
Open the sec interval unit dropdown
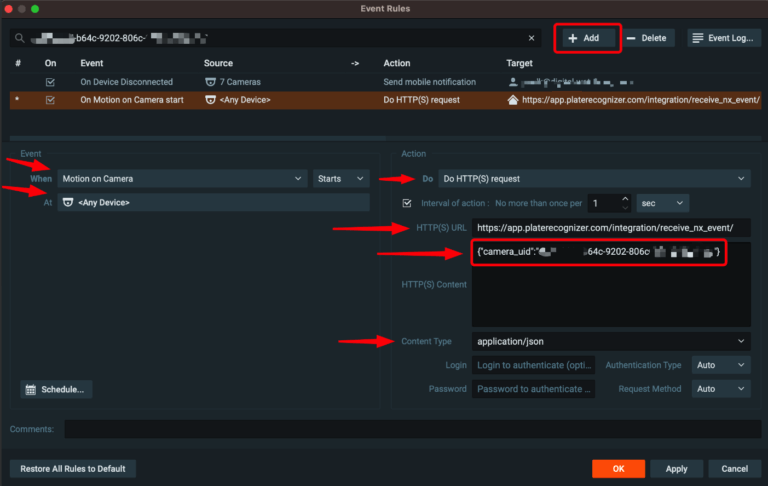pyautogui.click(x=662, y=203)
